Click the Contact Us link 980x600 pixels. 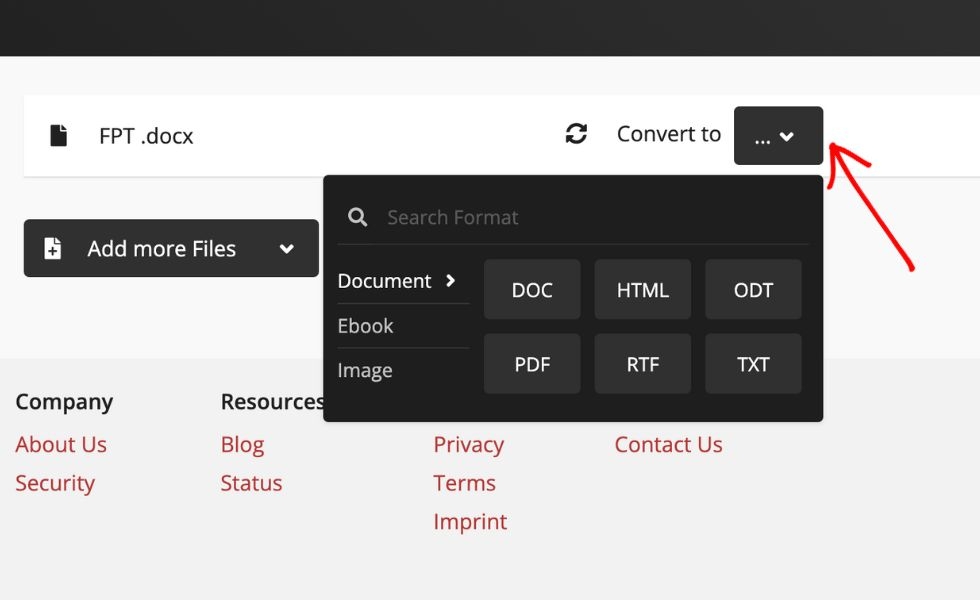coord(668,444)
